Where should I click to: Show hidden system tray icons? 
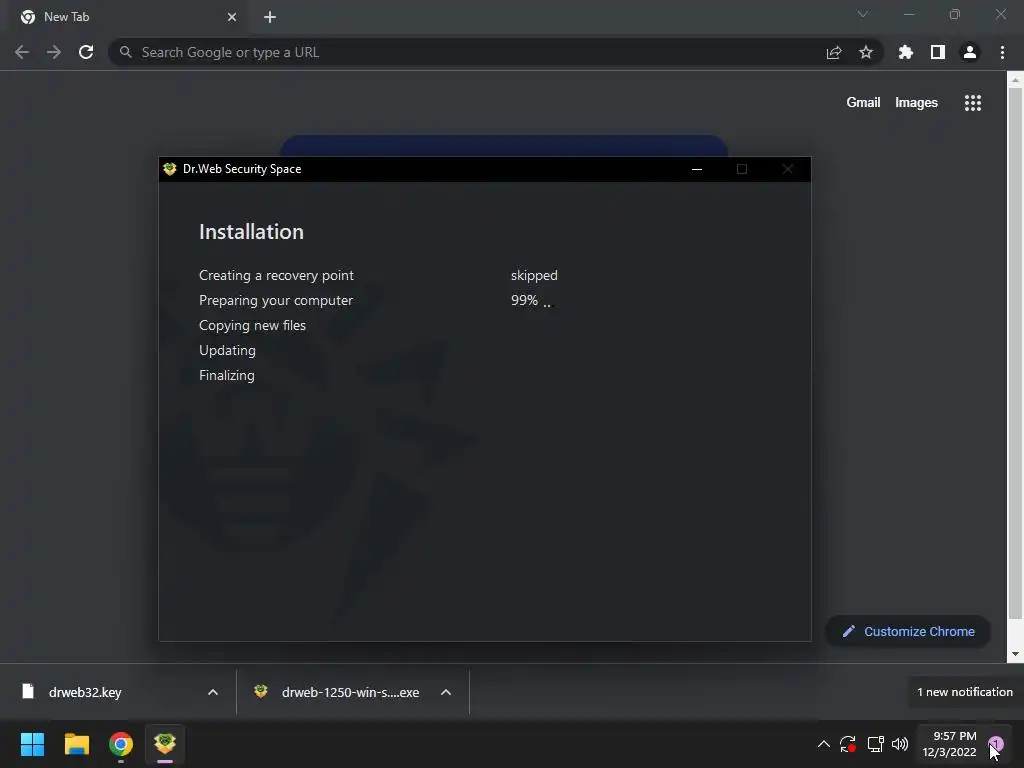(824, 744)
